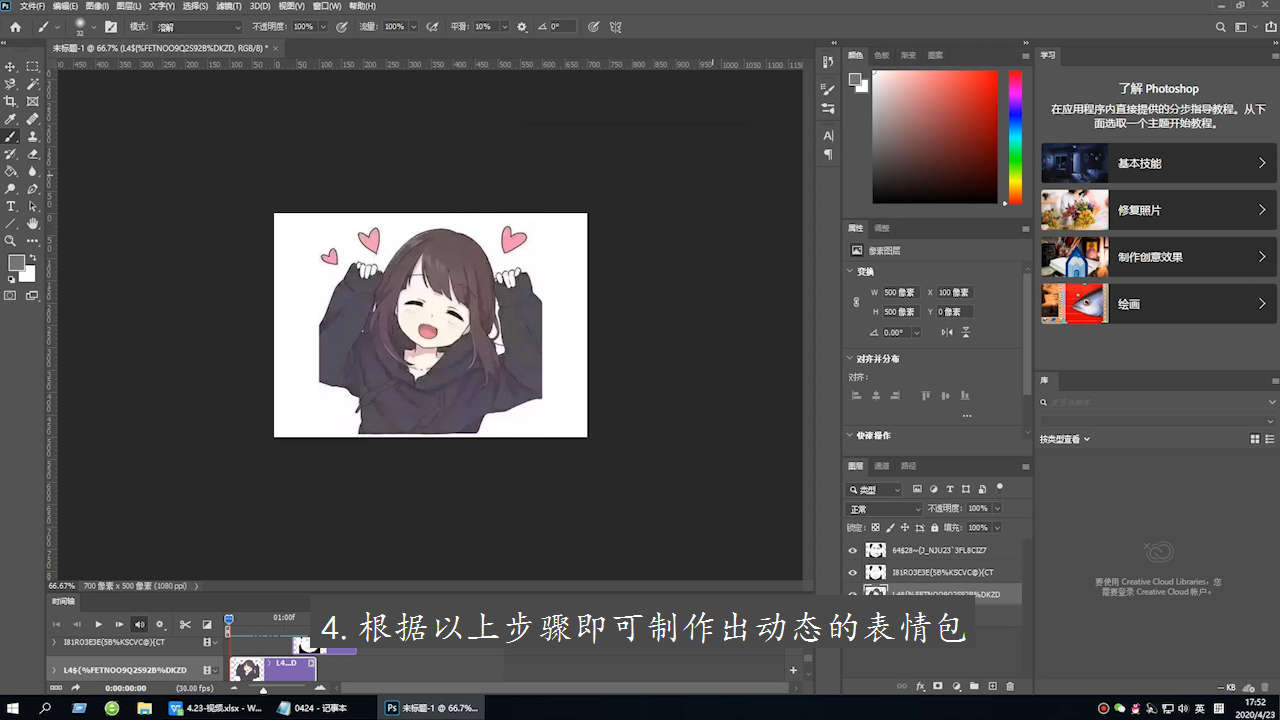Click the split at playhead scissors icon
The width and height of the screenshot is (1280, 720).
coord(185,624)
